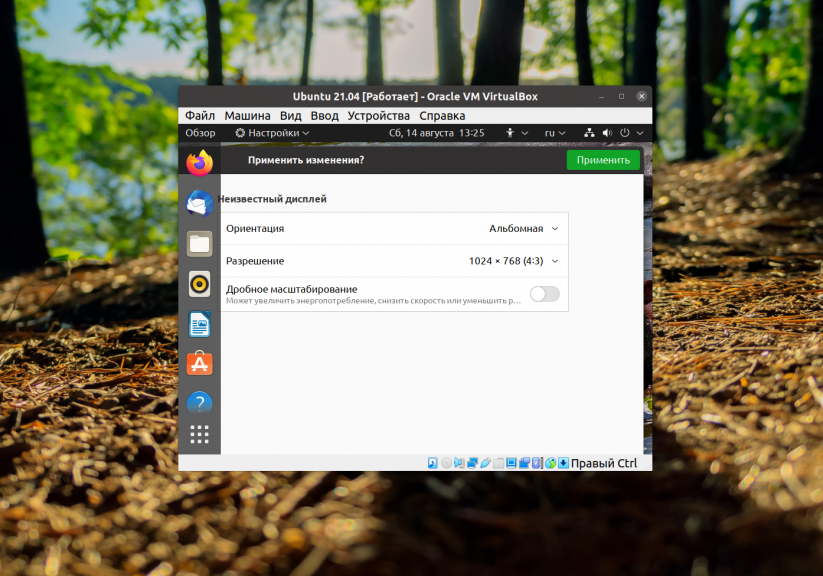The image size is (823, 576).
Task: Click the hard disk activity status icon
Action: 432,463
